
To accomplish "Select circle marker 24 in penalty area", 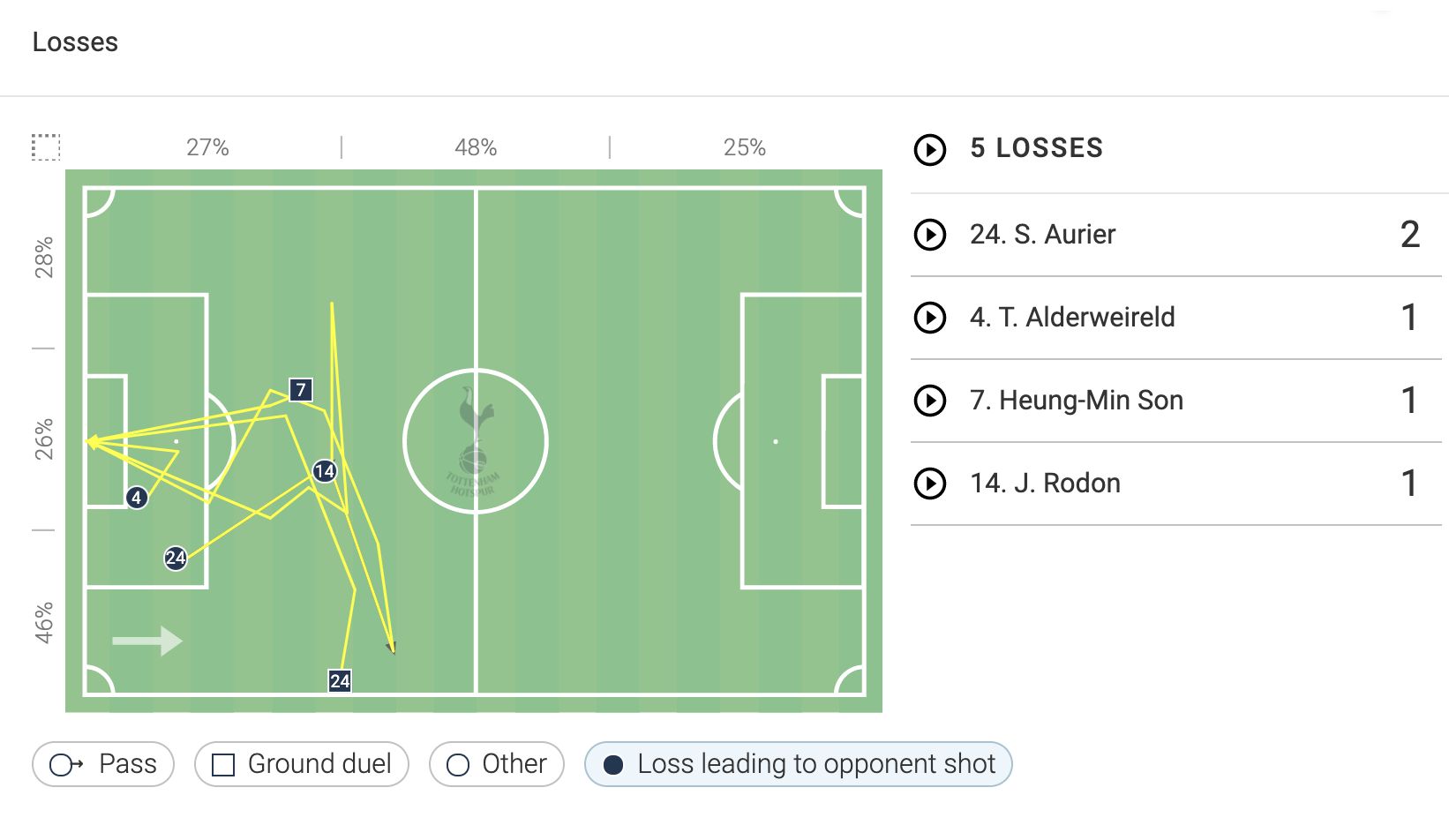I will [176, 558].
